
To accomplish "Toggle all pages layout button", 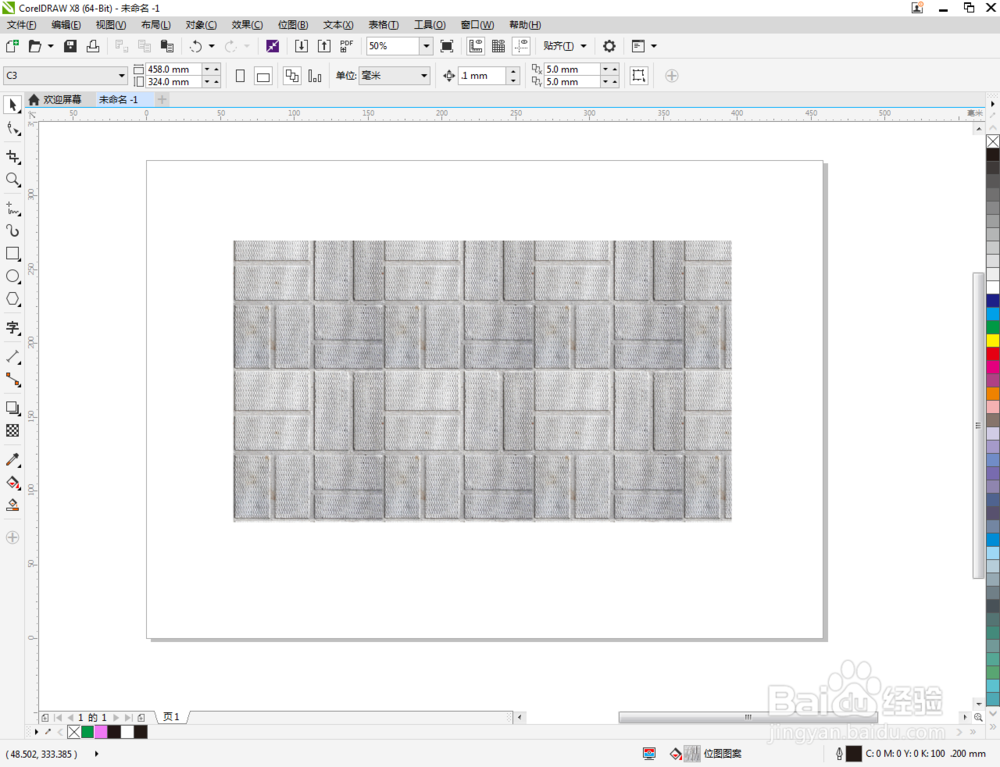I will click(x=292, y=76).
